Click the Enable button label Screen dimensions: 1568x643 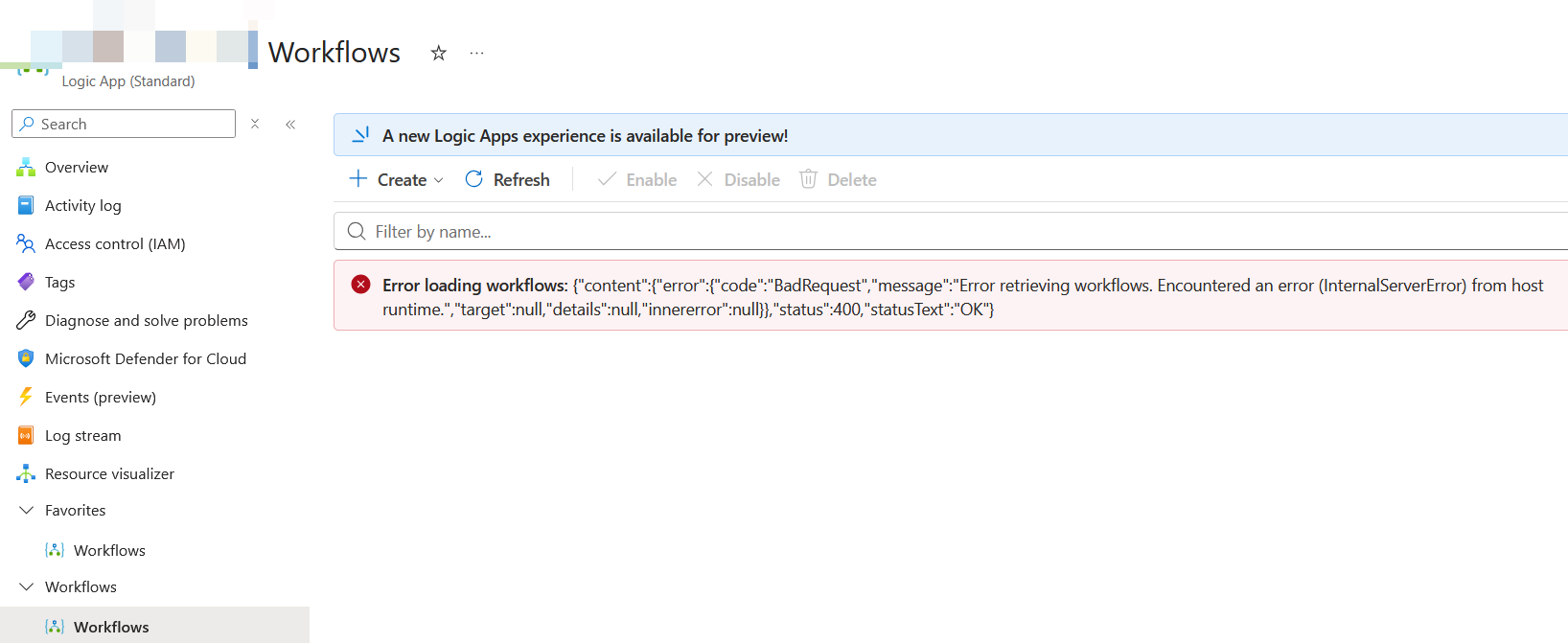pyautogui.click(x=652, y=179)
